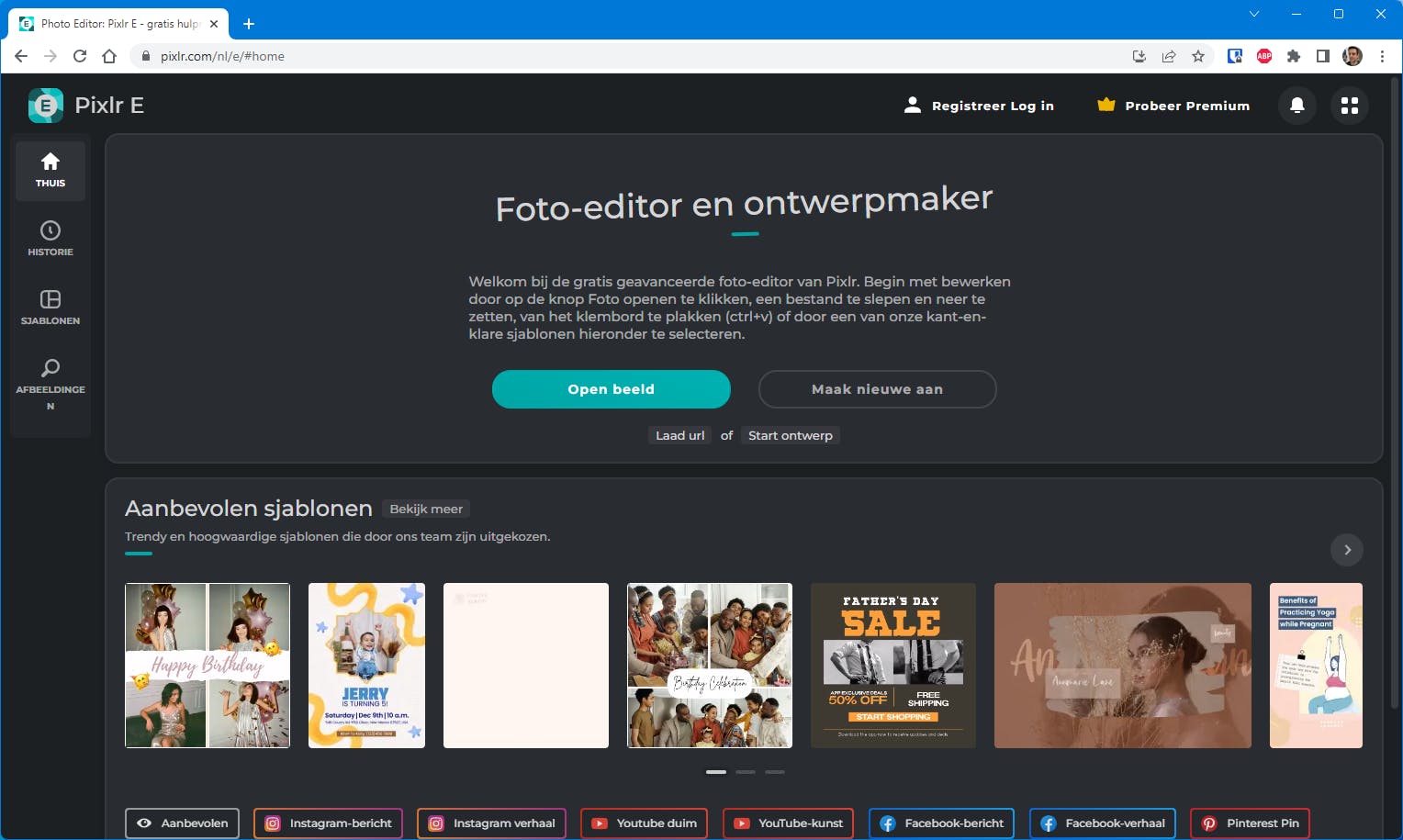1403x840 pixels.
Task: Open the Happy Birthday collage template
Action: point(208,666)
